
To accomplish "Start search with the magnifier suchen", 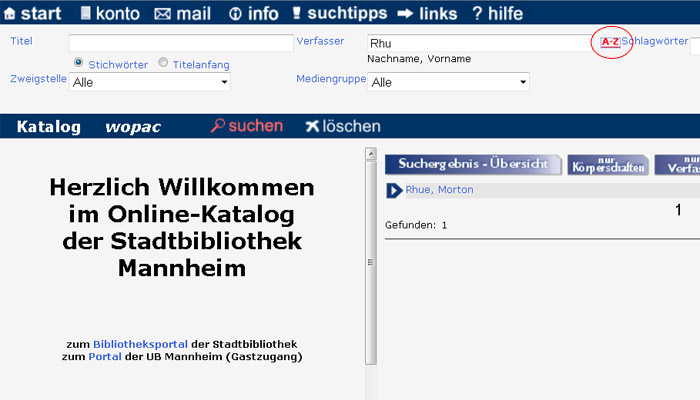I will click(x=246, y=126).
